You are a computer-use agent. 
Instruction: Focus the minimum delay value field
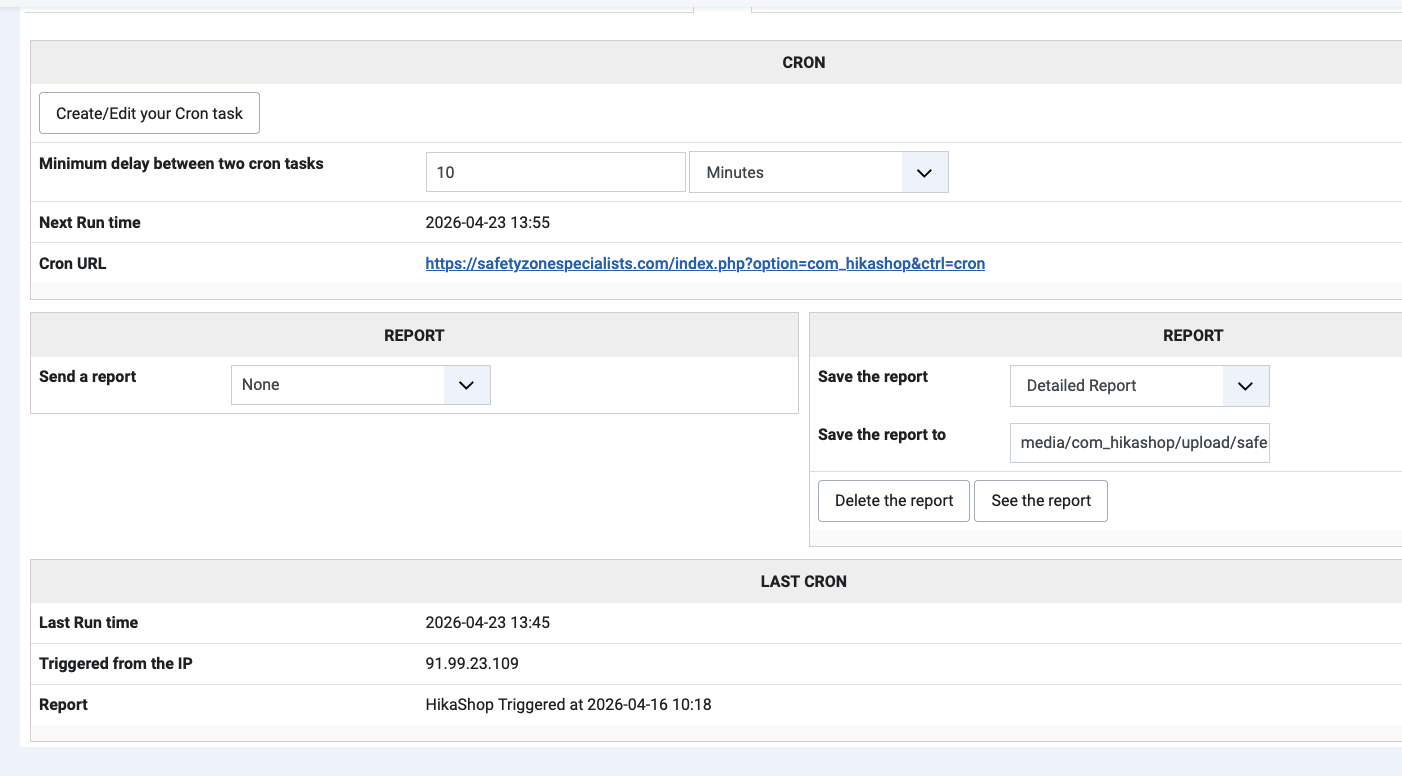click(555, 172)
